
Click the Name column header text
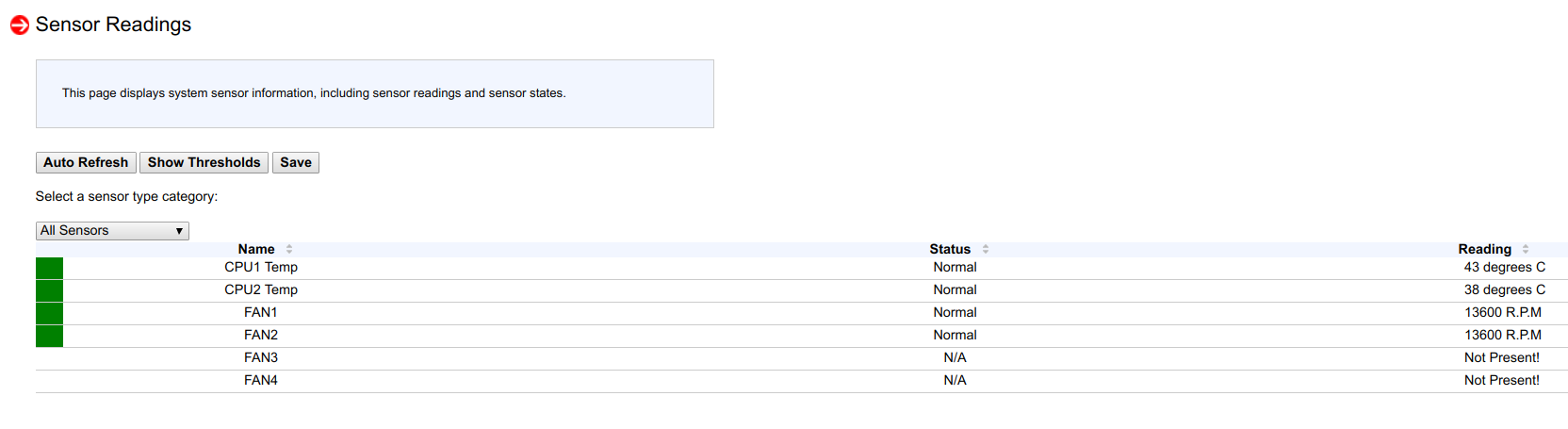pos(256,250)
